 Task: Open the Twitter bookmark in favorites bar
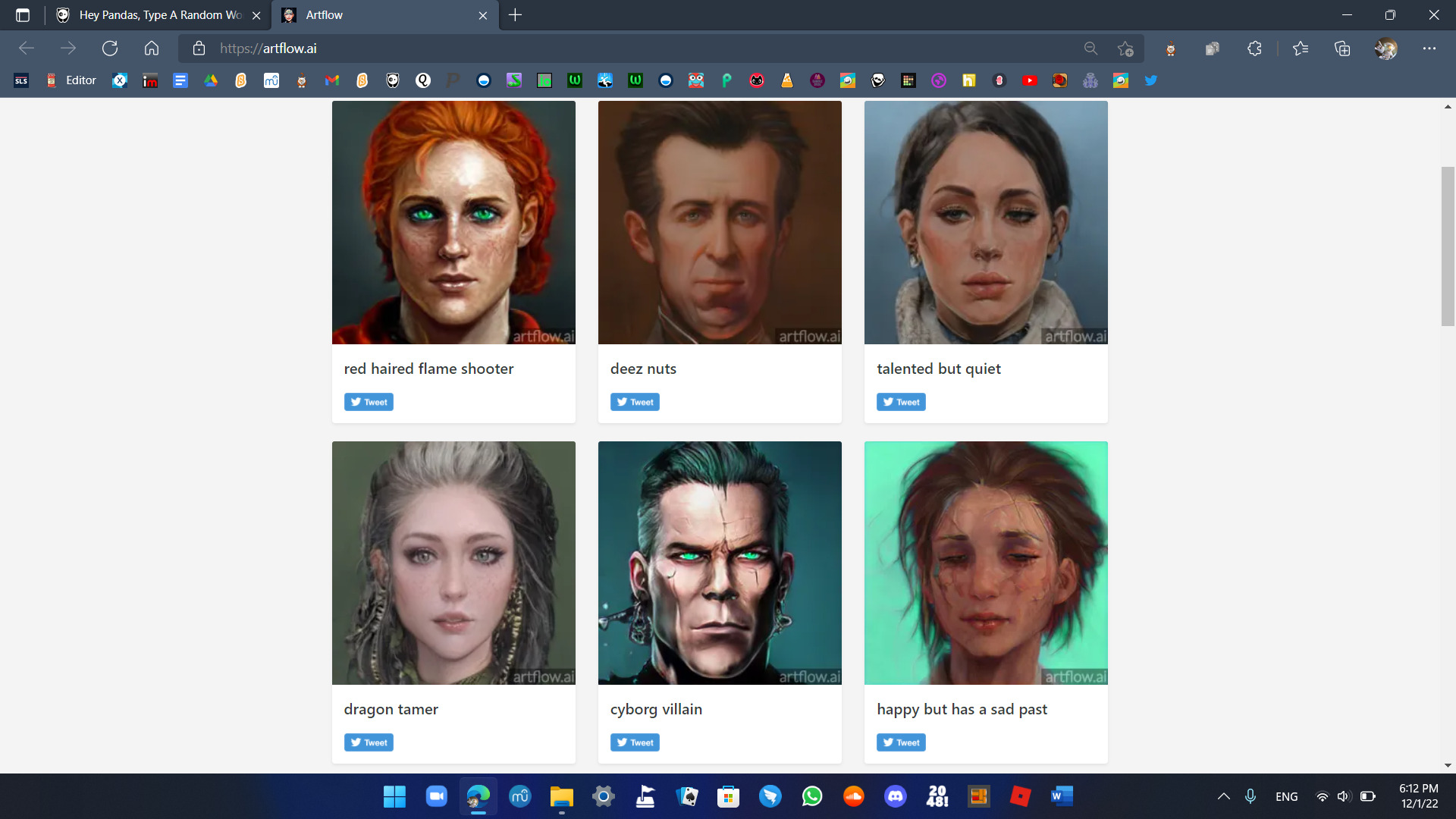pos(1150,80)
